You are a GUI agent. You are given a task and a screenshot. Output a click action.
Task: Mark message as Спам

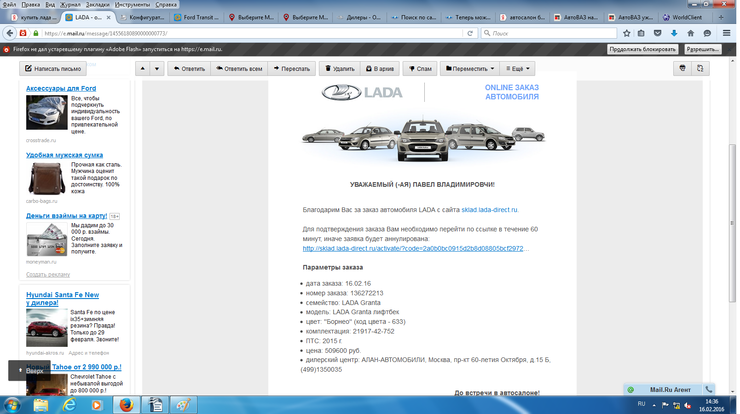click(x=420, y=68)
